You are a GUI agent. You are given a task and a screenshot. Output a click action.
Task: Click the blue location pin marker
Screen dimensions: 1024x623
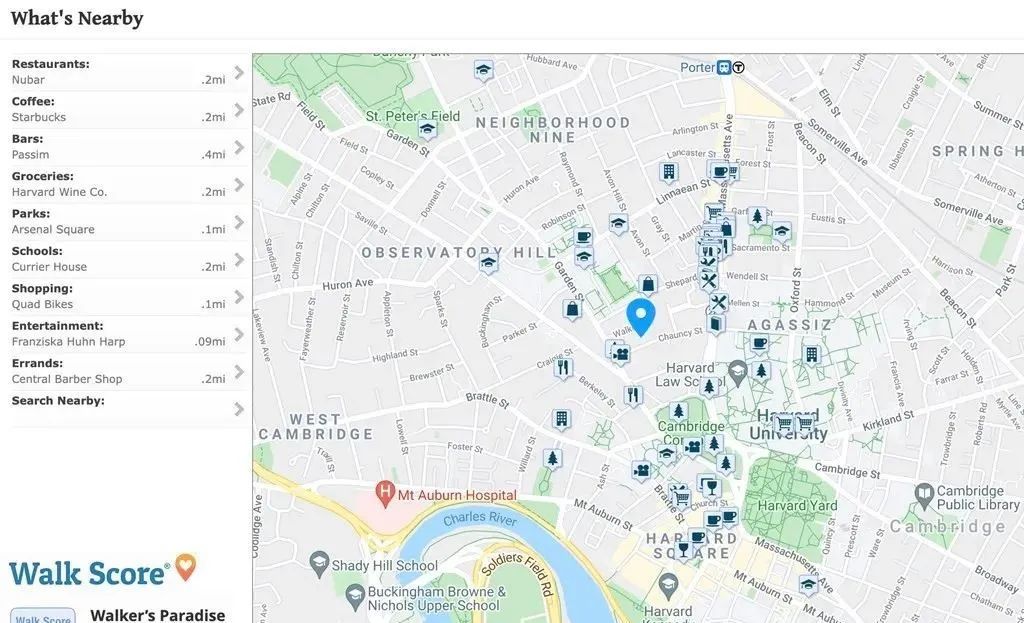641,317
